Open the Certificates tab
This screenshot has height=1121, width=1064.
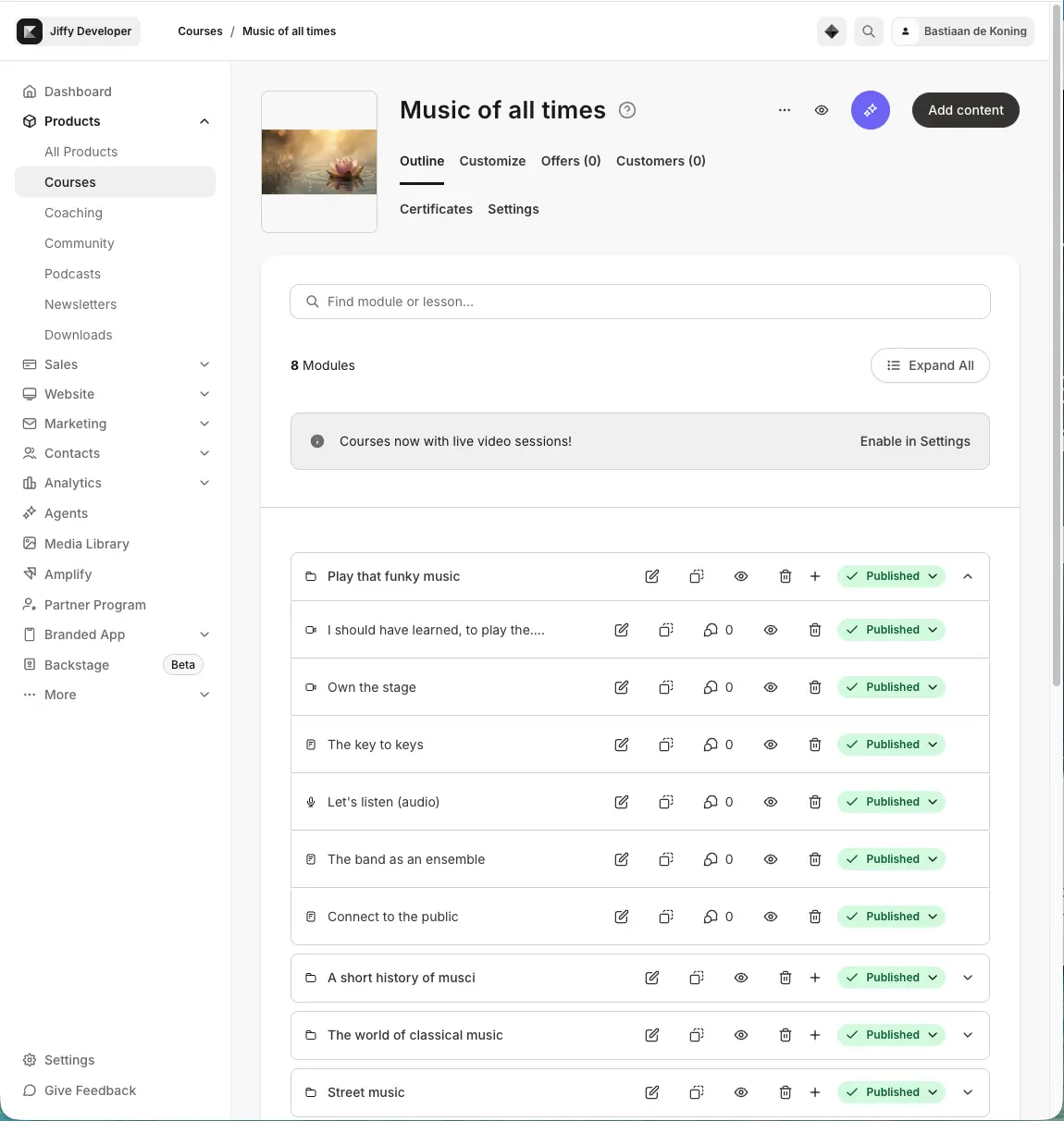tap(436, 209)
